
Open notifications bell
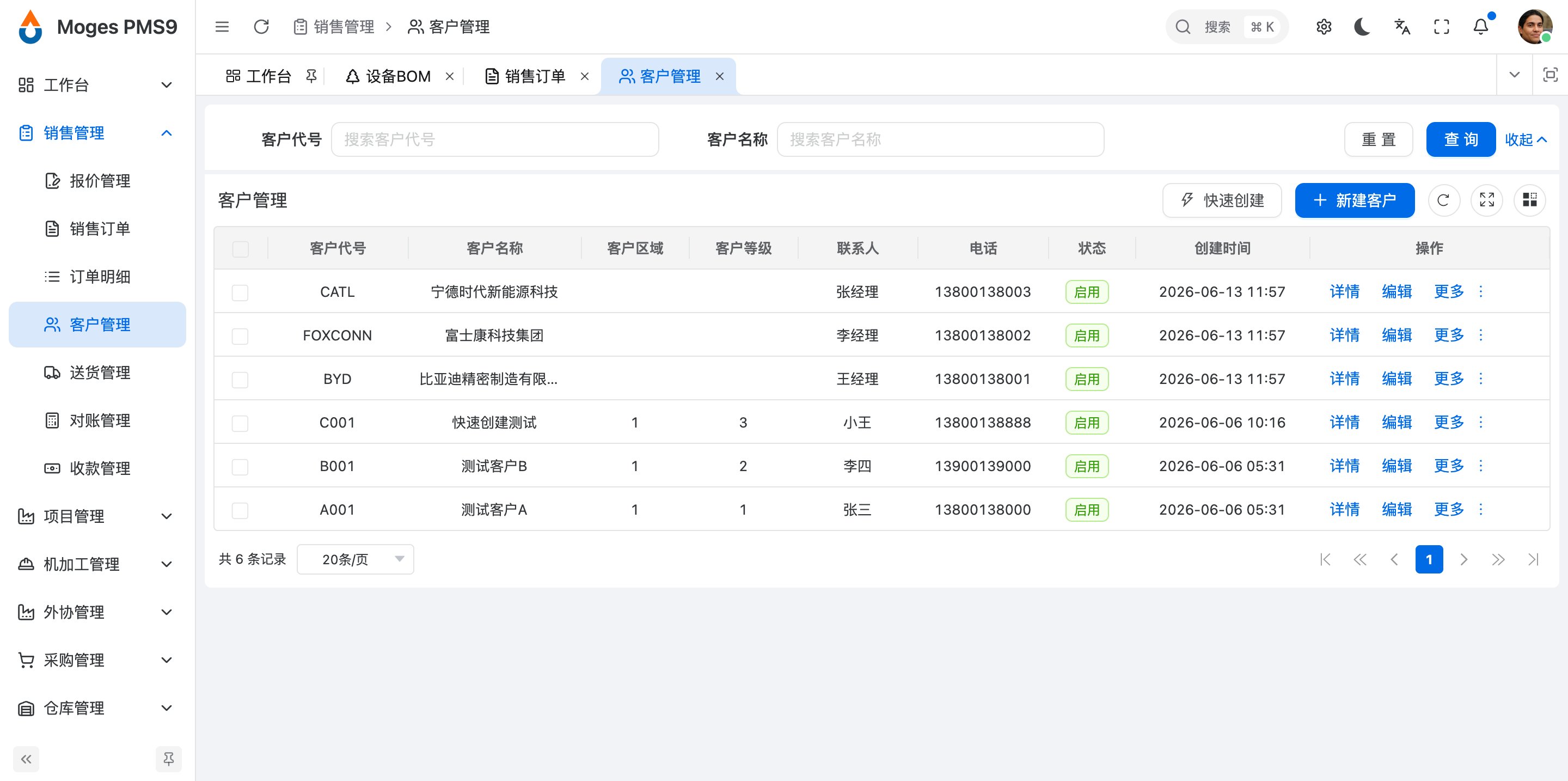1481,27
